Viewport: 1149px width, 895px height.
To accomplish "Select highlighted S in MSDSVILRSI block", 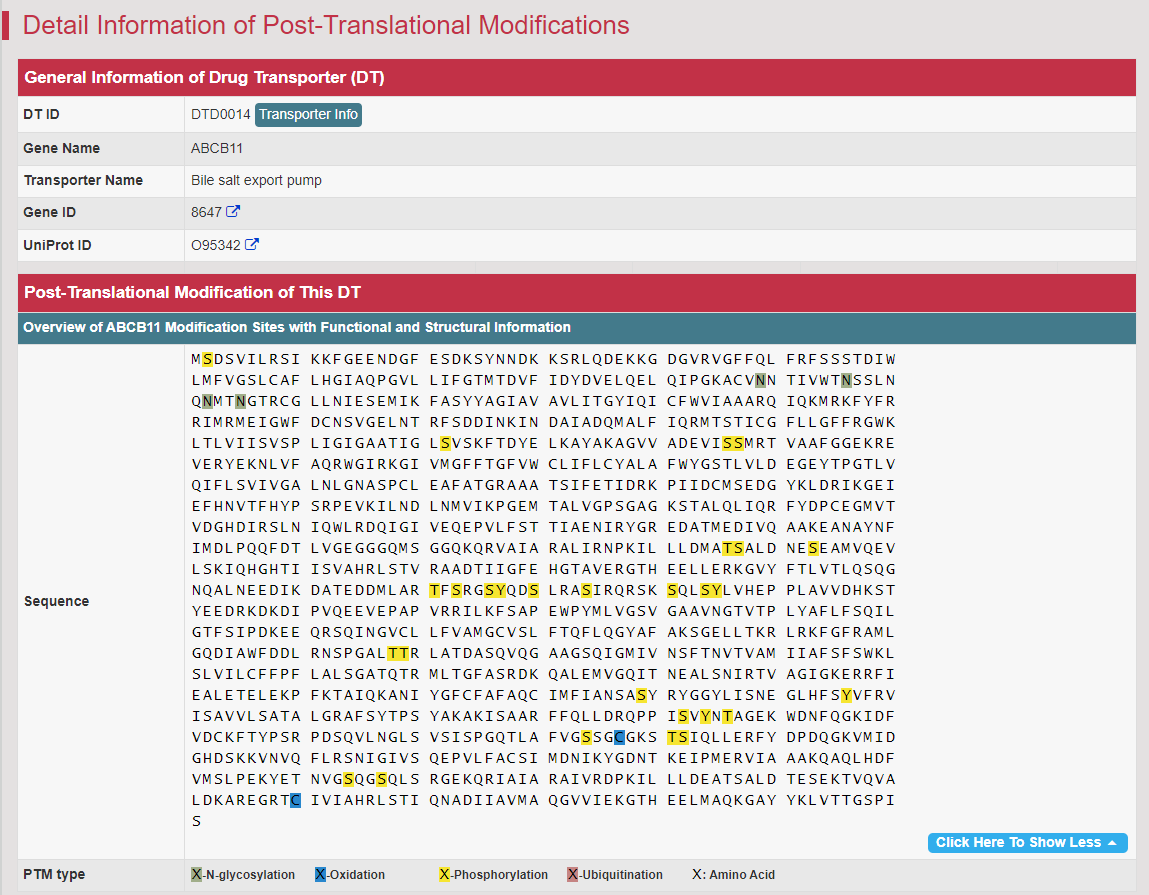I will tap(207, 359).
